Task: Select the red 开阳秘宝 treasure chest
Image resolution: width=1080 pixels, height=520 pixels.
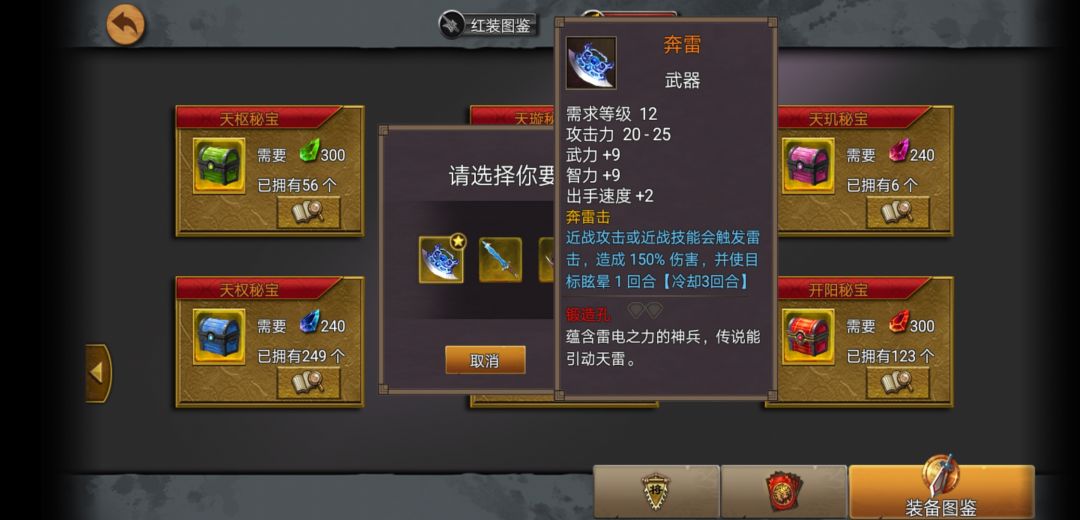Action: (x=808, y=336)
